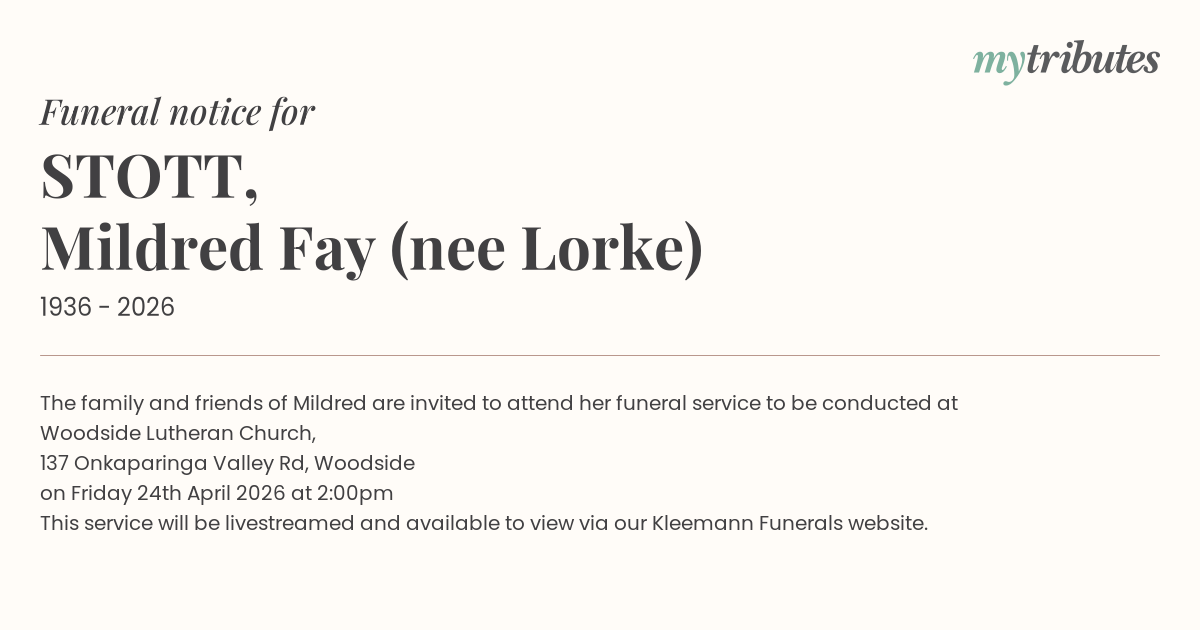This screenshot has width=1200, height=630.
Task: Click the "Friday 24th April 2026" date text
Action: 177,493
